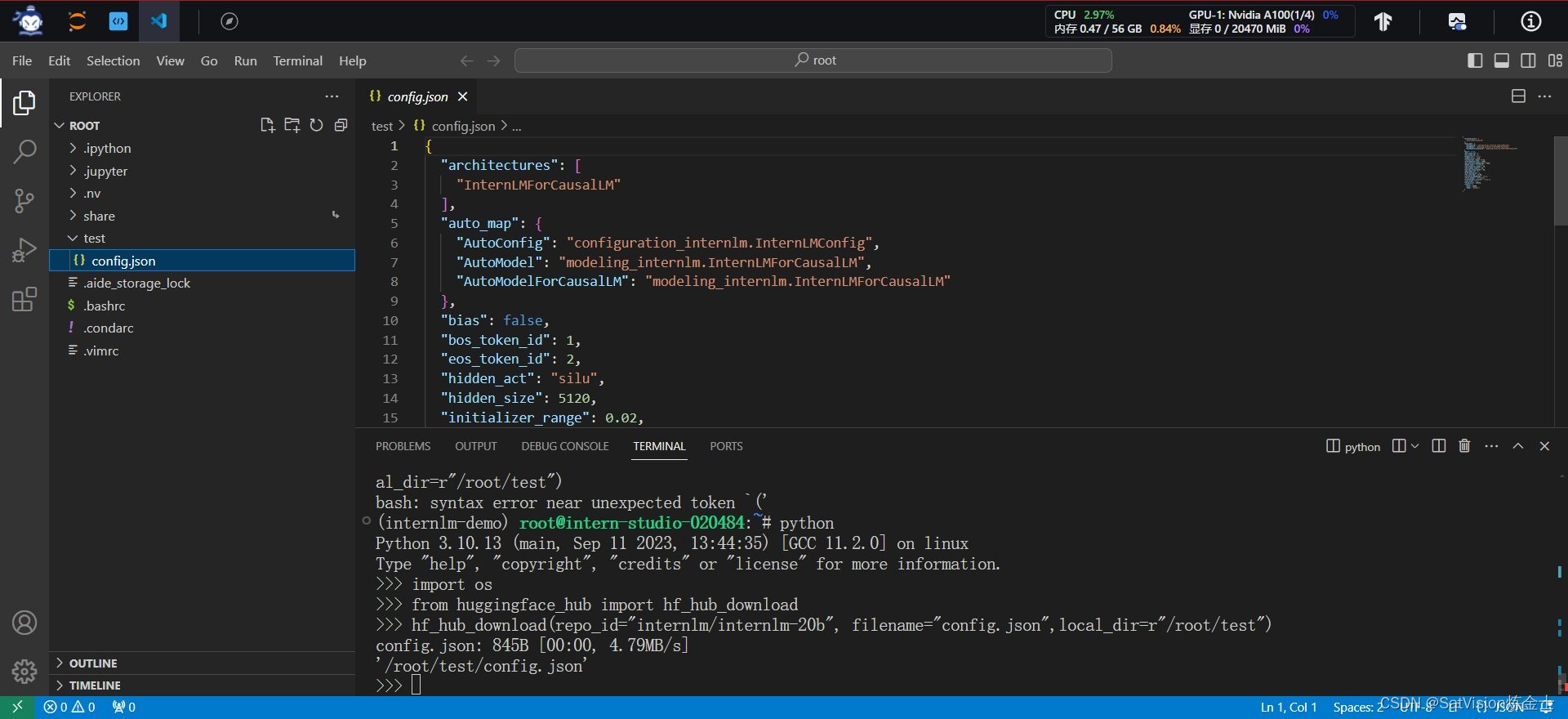
Task: Open Explorer views and more actions menu
Action: click(x=332, y=96)
